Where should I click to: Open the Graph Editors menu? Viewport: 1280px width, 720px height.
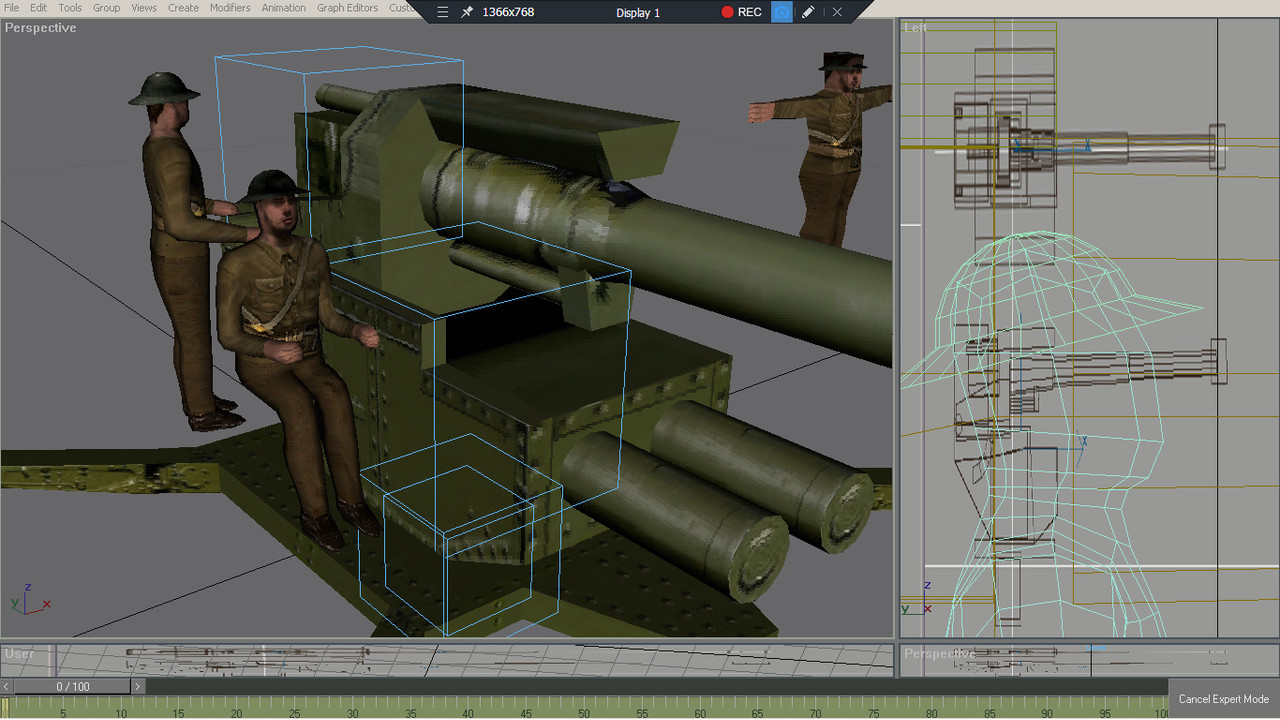click(x=348, y=8)
